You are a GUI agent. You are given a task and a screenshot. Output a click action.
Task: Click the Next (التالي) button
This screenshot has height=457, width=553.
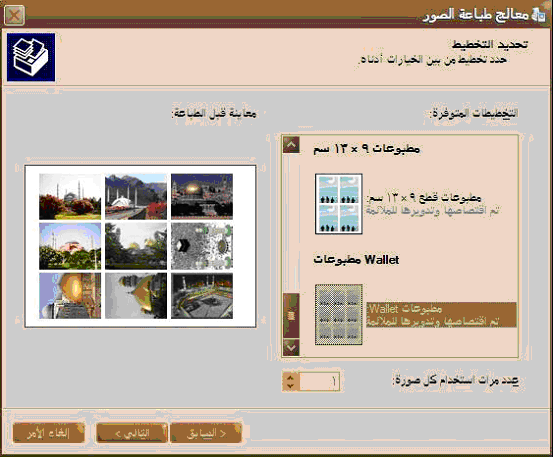(132, 433)
